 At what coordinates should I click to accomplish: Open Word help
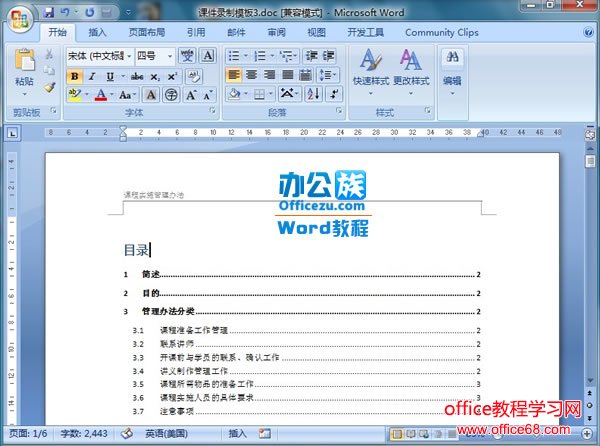point(589,32)
